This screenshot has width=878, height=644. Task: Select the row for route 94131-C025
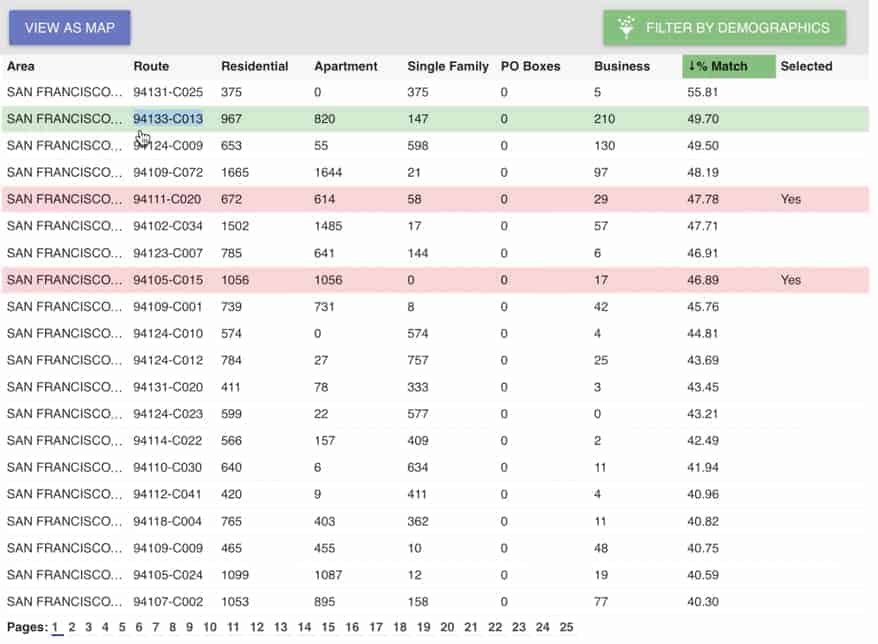(x=435, y=92)
